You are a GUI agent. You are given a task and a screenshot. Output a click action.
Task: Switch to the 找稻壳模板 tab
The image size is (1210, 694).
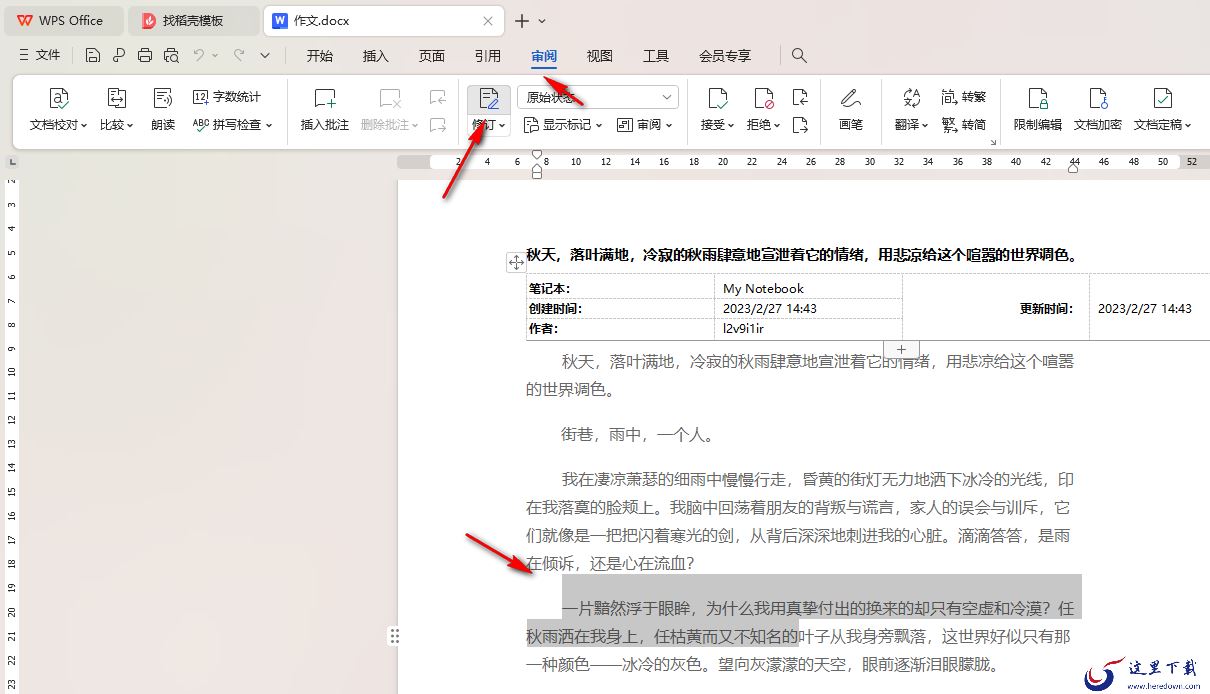[x=196, y=20]
